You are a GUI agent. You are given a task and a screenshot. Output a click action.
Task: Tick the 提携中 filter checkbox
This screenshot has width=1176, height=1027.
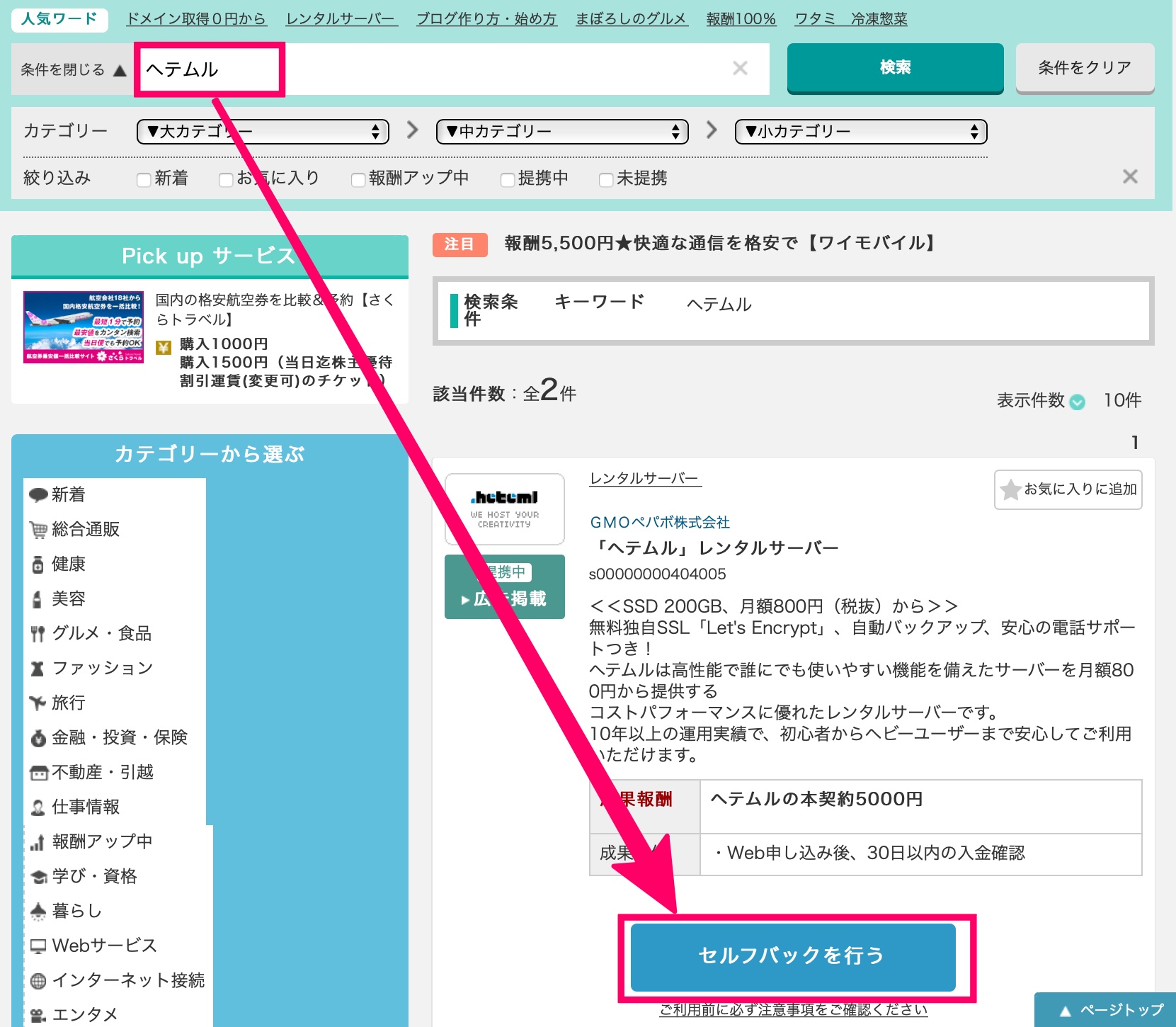click(x=508, y=179)
